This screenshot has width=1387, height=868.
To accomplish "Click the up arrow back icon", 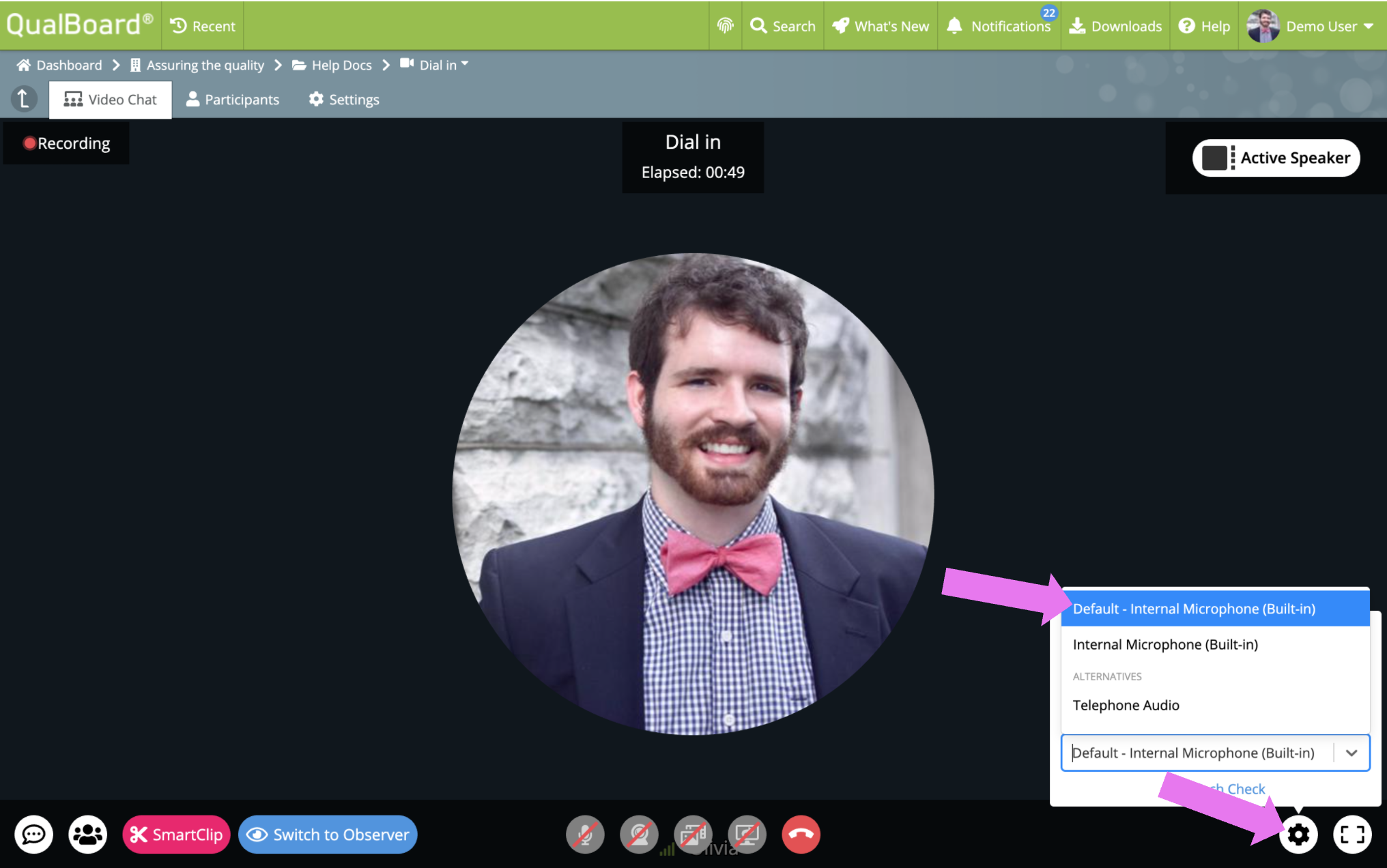I will pyautogui.click(x=24, y=99).
